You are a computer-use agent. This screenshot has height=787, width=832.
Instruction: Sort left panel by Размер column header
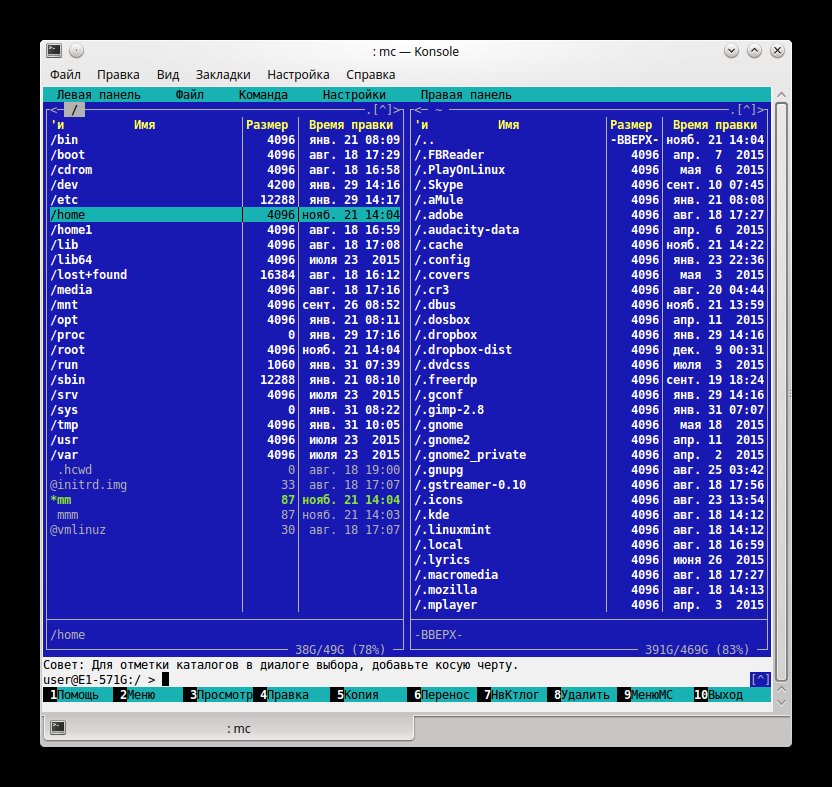(267, 125)
